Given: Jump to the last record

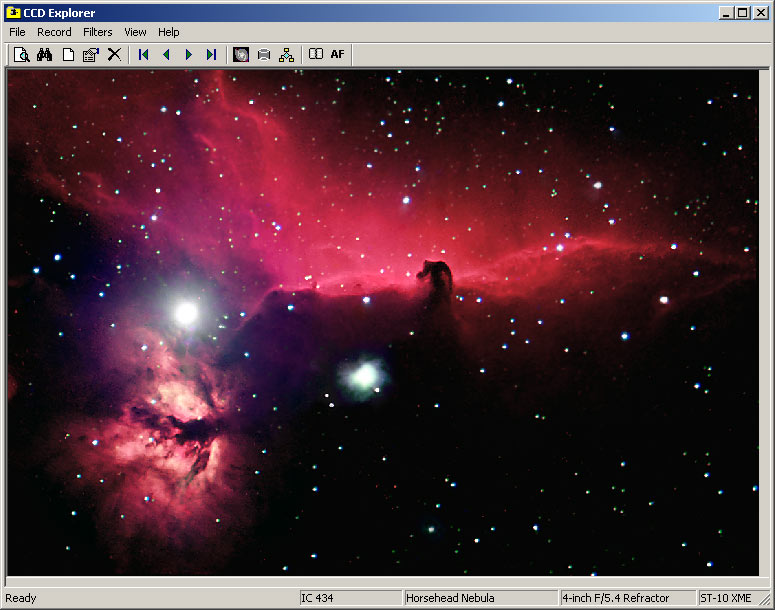Looking at the screenshot, I should click(x=211, y=54).
